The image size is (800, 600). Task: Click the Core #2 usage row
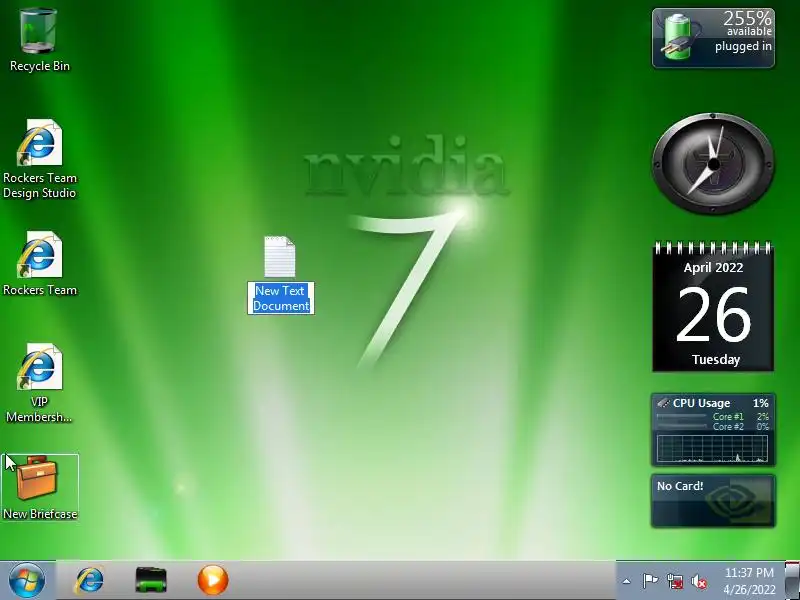click(713, 427)
